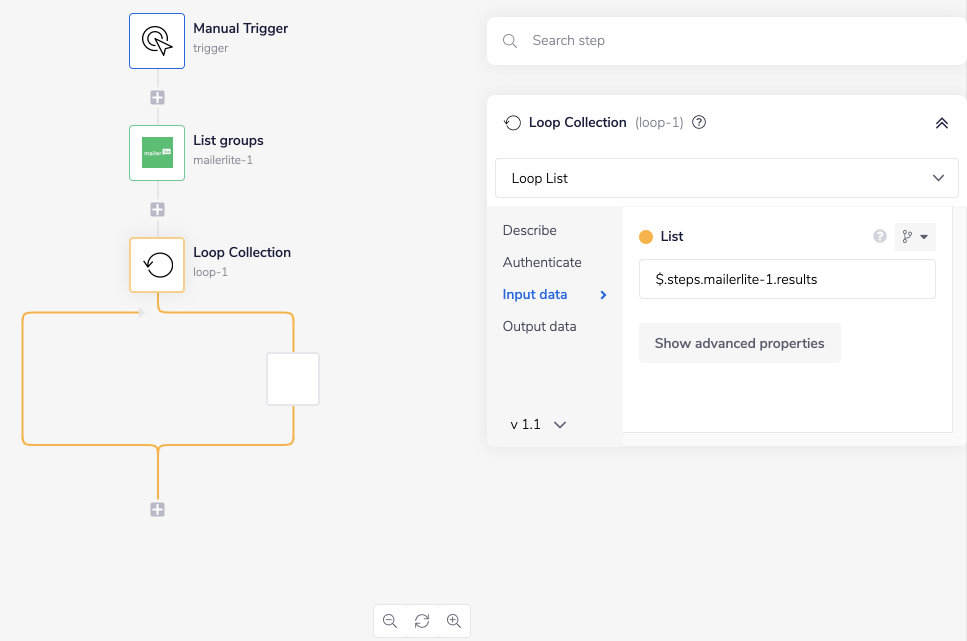This screenshot has height=641, width=967.
Task: Open the MailerLite List groups step icon
Action: click(x=157, y=153)
